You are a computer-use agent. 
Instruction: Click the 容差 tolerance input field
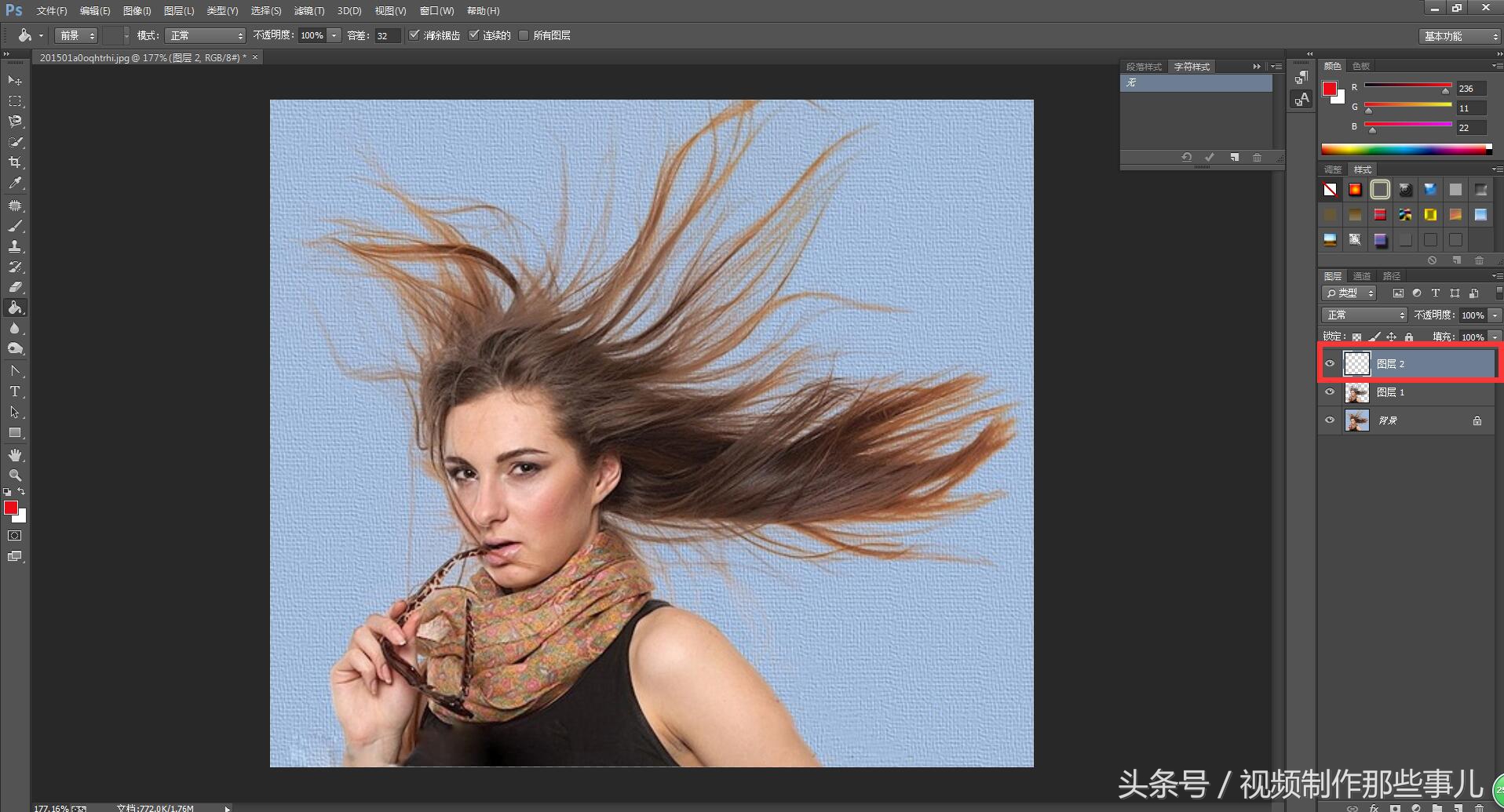[387, 36]
